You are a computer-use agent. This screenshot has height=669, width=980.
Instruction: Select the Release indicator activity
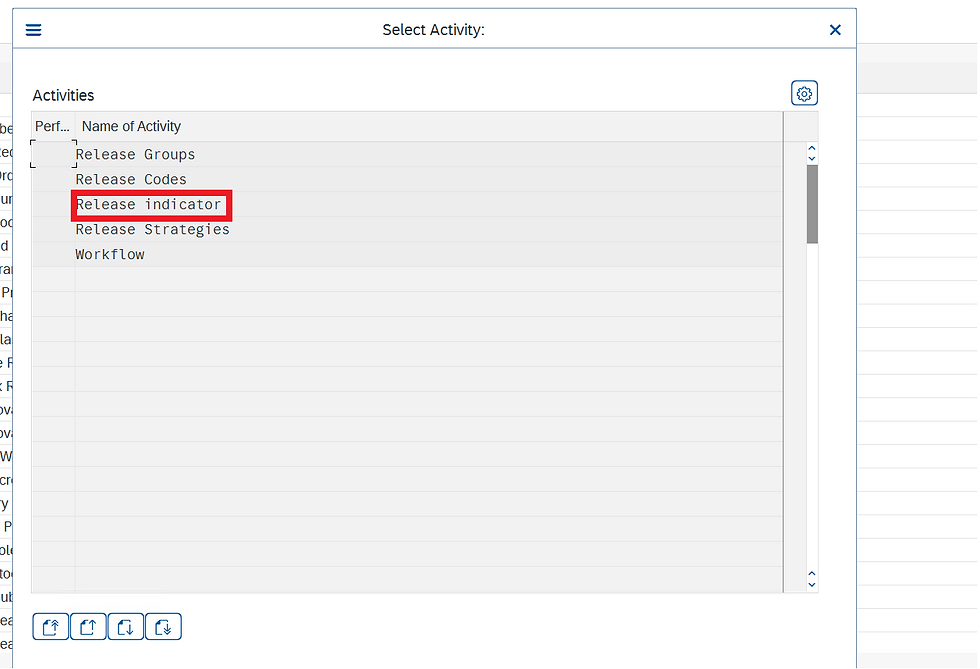149,204
